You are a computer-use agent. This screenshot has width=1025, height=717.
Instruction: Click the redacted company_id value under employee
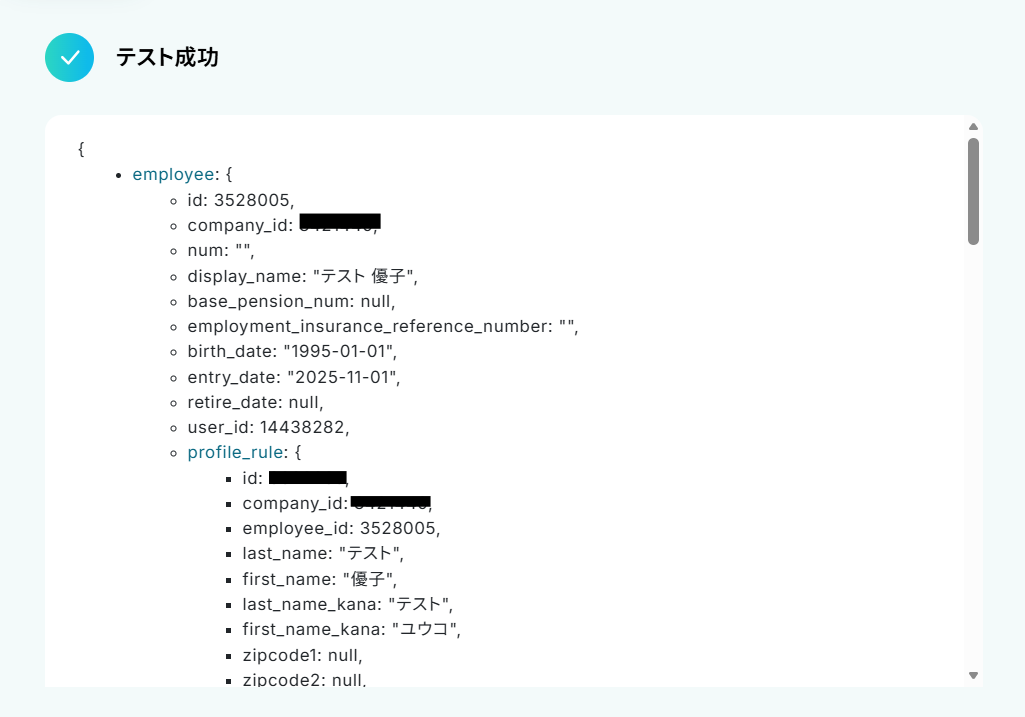[x=340, y=222]
